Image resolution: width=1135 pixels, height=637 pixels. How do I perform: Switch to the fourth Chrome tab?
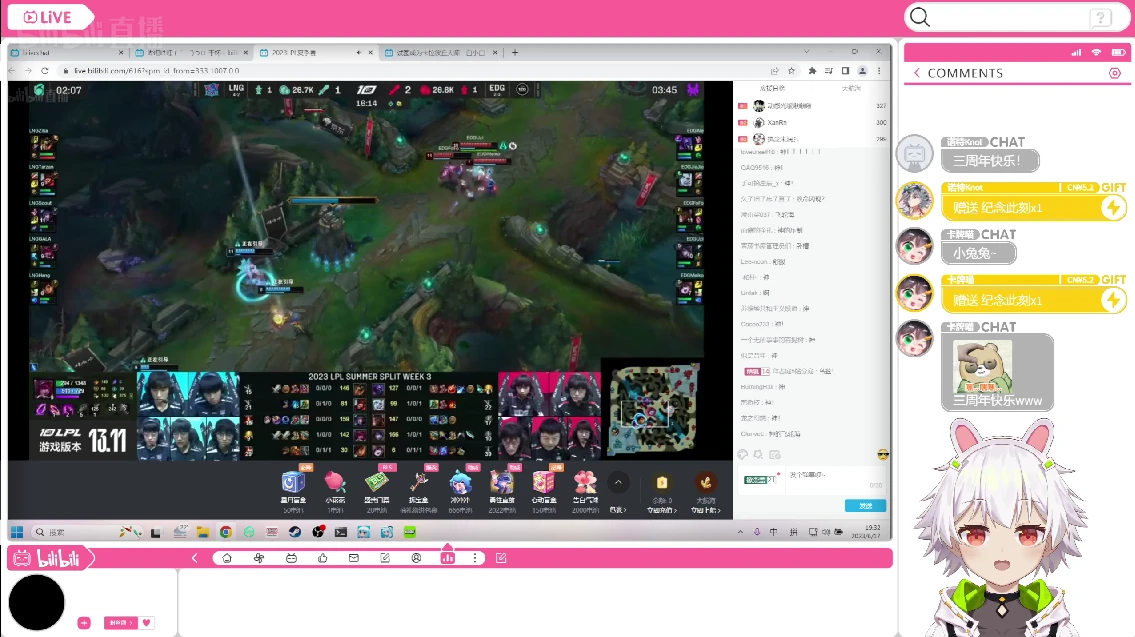click(x=441, y=53)
